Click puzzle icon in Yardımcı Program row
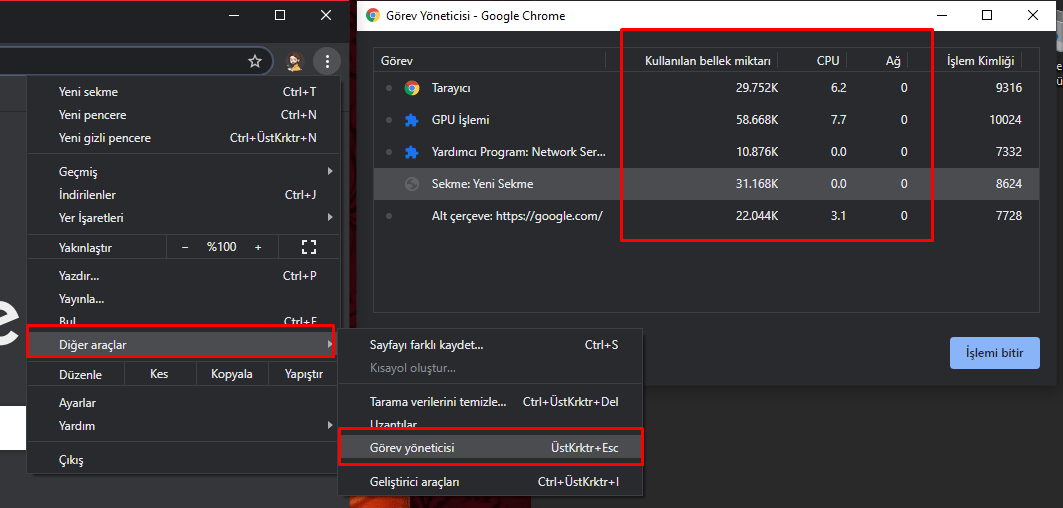This screenshot has height=508, width=1063. 412,152
